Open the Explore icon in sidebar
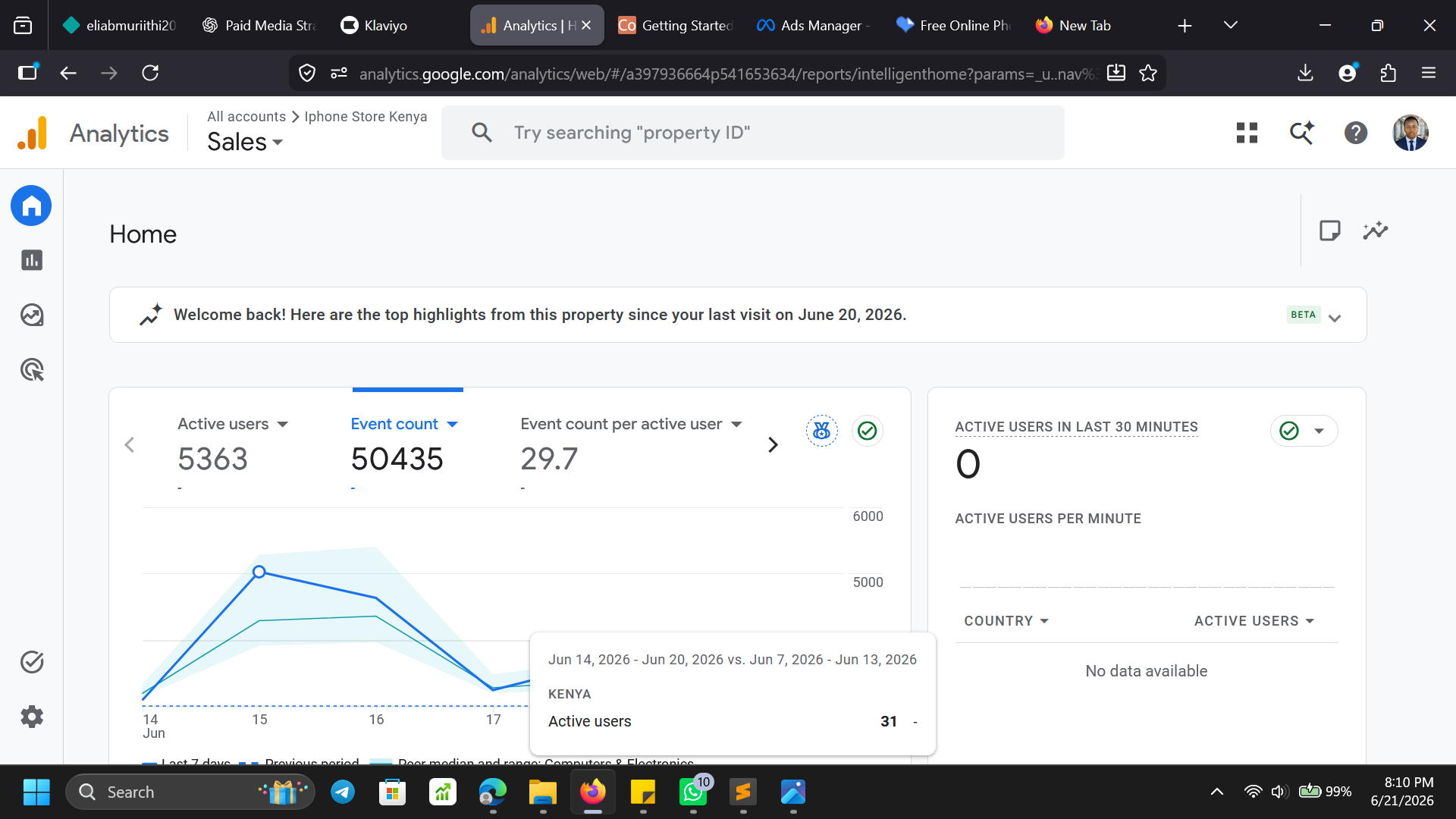Image resolution: width=1456 pixels, height=819 pixels. (31, 315)
